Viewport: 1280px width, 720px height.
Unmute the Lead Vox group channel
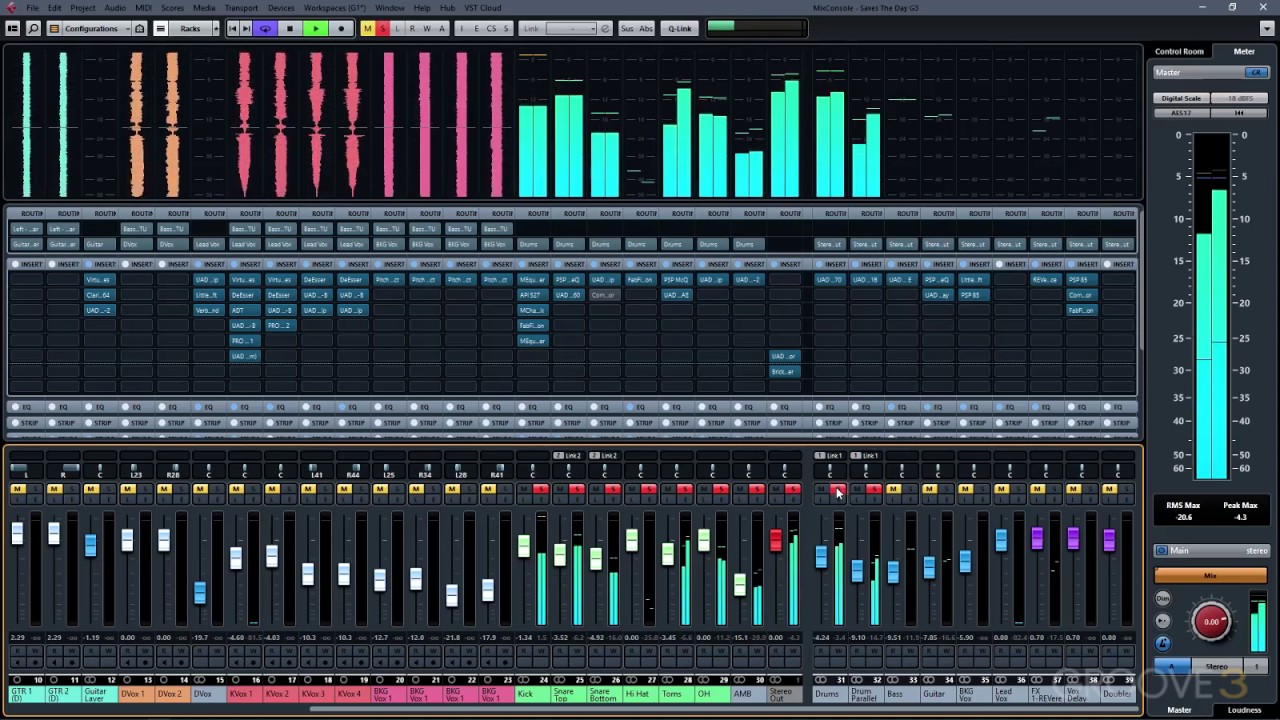tap(1001, 489)
